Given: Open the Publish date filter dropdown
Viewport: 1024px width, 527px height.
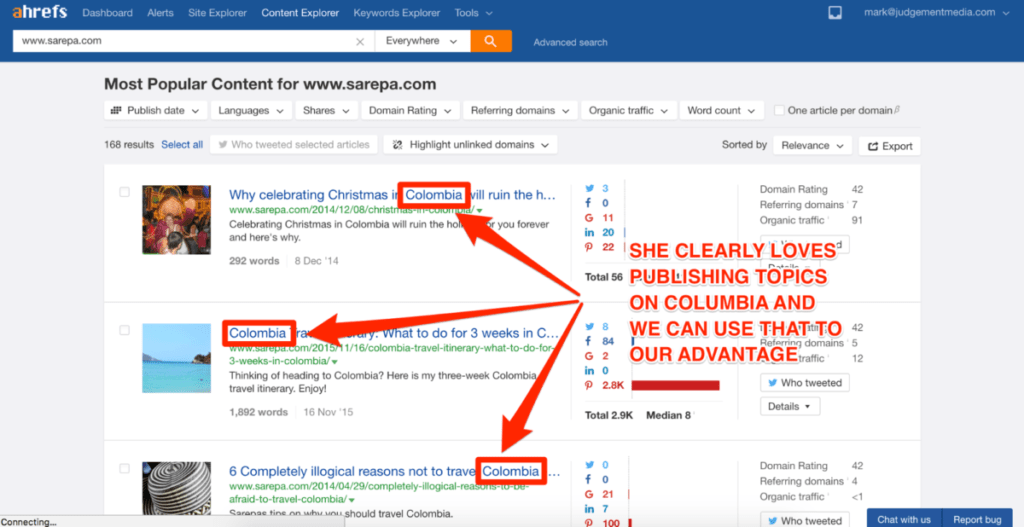Looking at the screenshot, I should click(155, 110).
